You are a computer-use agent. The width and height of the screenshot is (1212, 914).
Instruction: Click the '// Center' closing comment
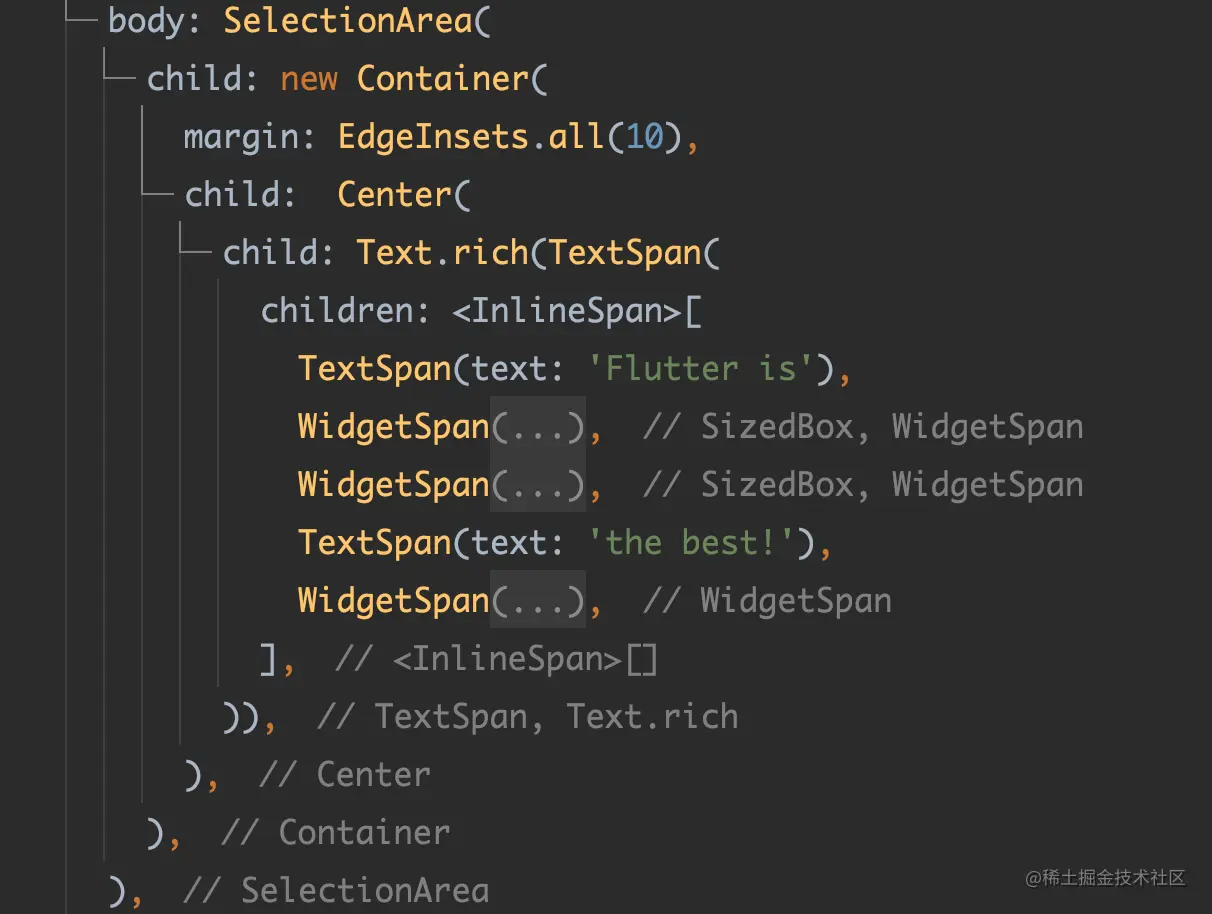[x=345, y=775]
